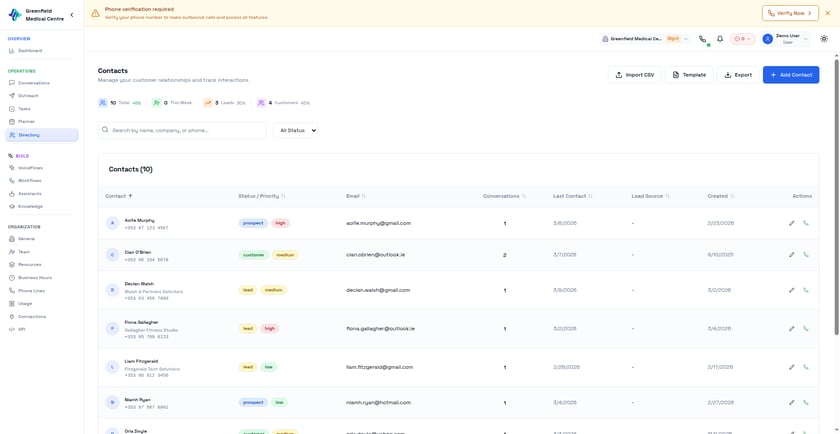The image size is (840, 434).
Task: Open the Demo User account menu
Action: 785,39
